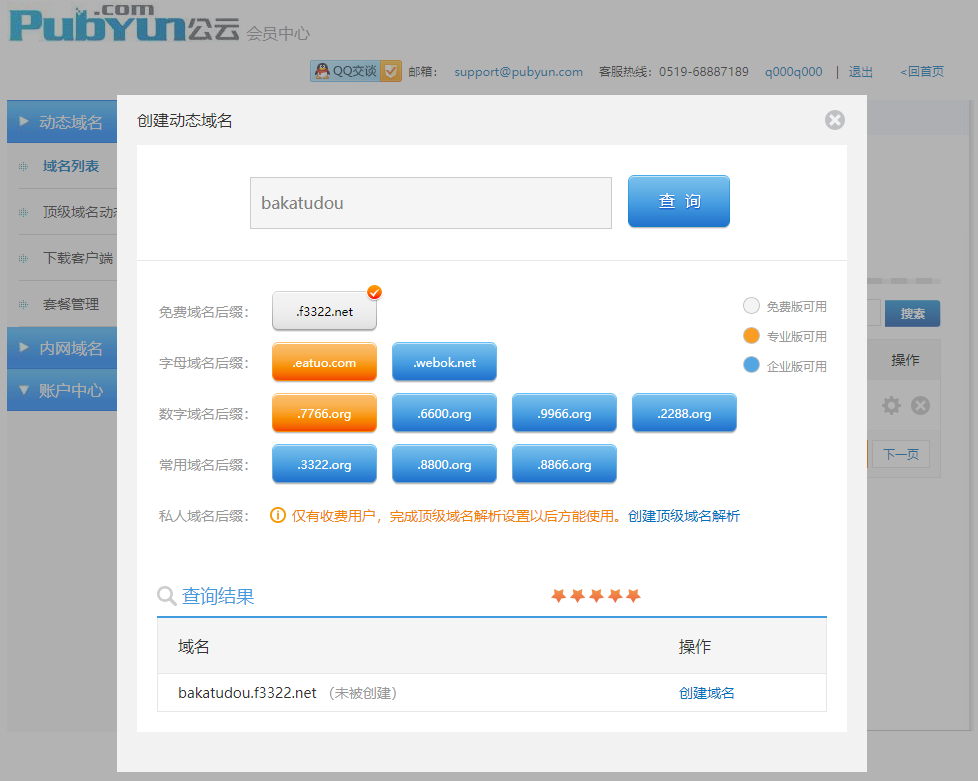
Task: Open 域名列表 in the sidebar
Action: coord(71,167)
